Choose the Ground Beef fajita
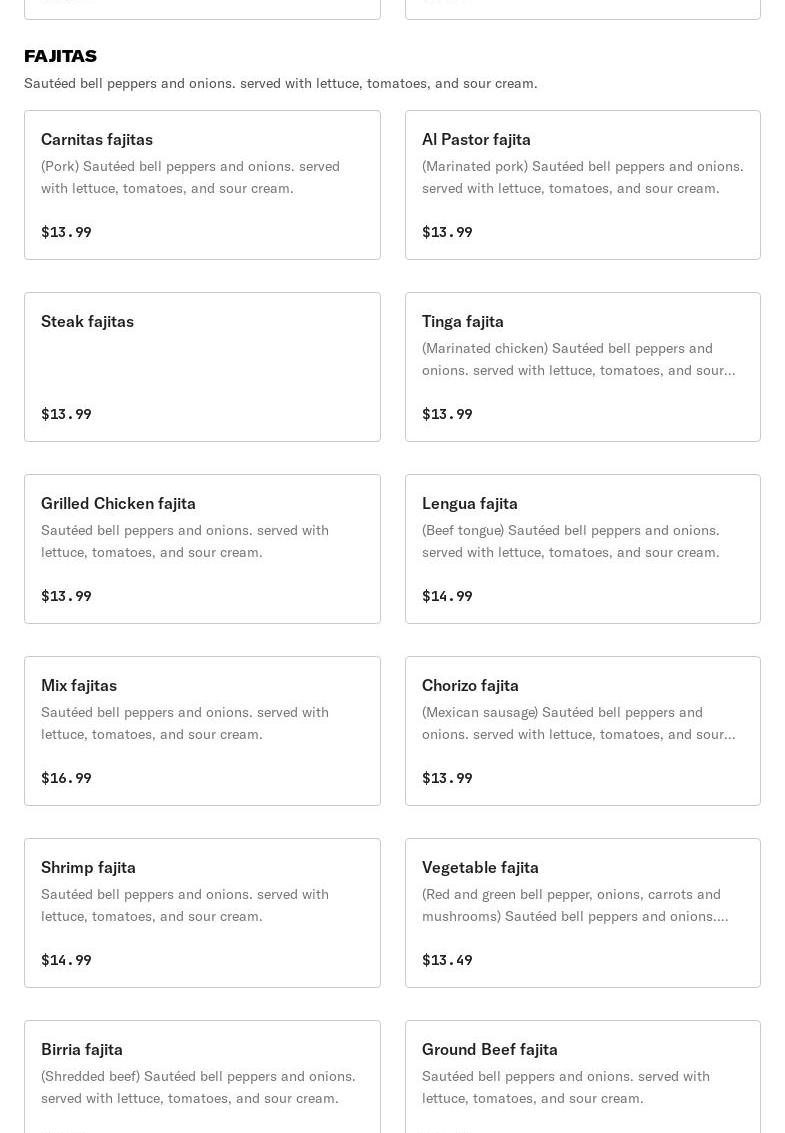Screen dimensions: 785x1133 pyautogui.click(x=582, y=1076)
